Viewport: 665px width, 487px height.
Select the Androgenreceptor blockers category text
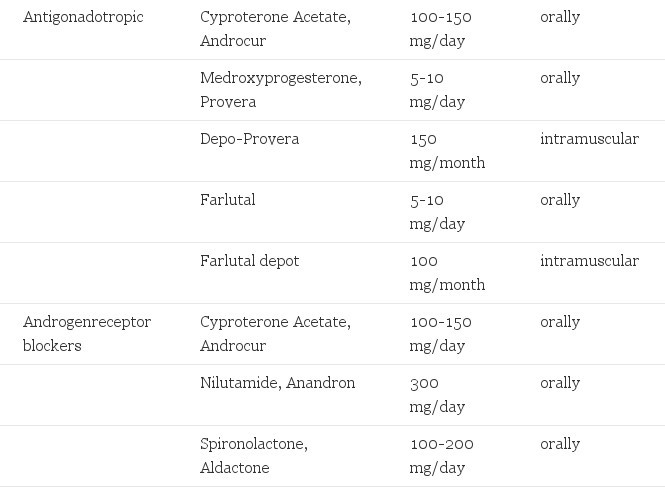click(87, 334)
